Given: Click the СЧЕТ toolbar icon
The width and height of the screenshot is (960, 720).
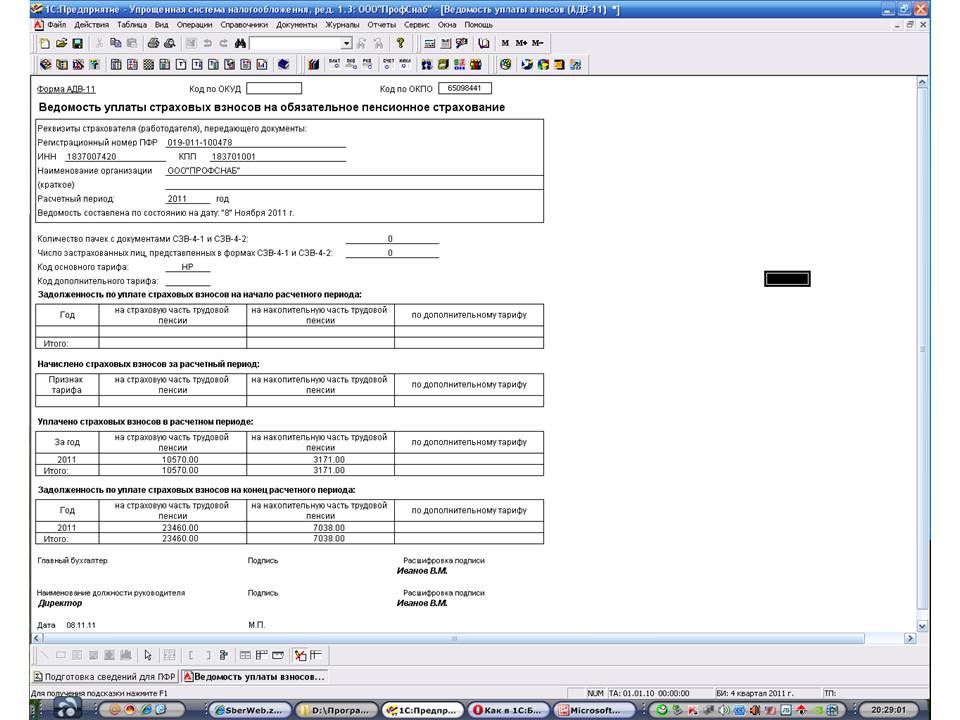Looking at the screenshot, I should coord(388,64).
